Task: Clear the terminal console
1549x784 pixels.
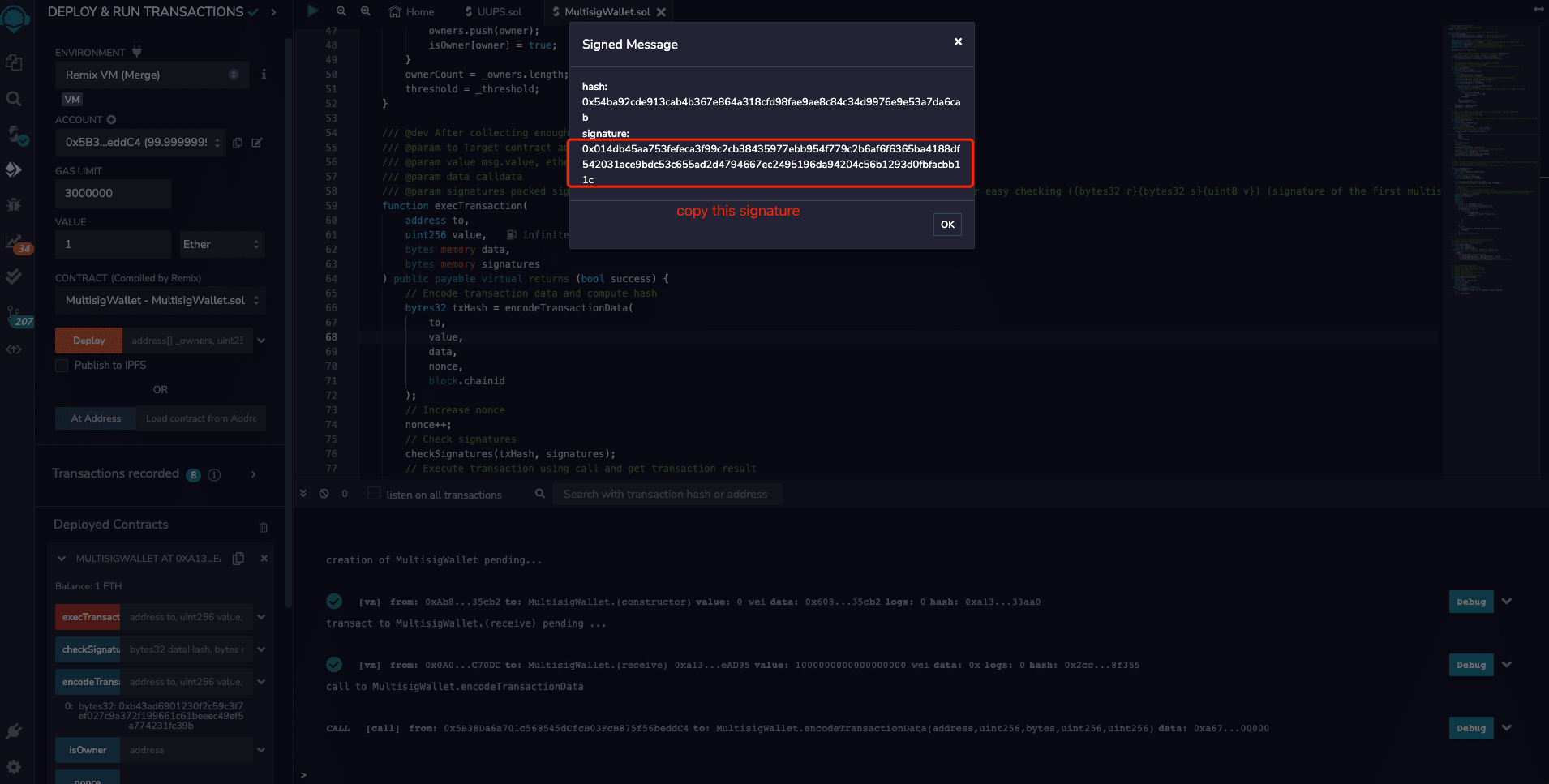Action: [324, 494]
